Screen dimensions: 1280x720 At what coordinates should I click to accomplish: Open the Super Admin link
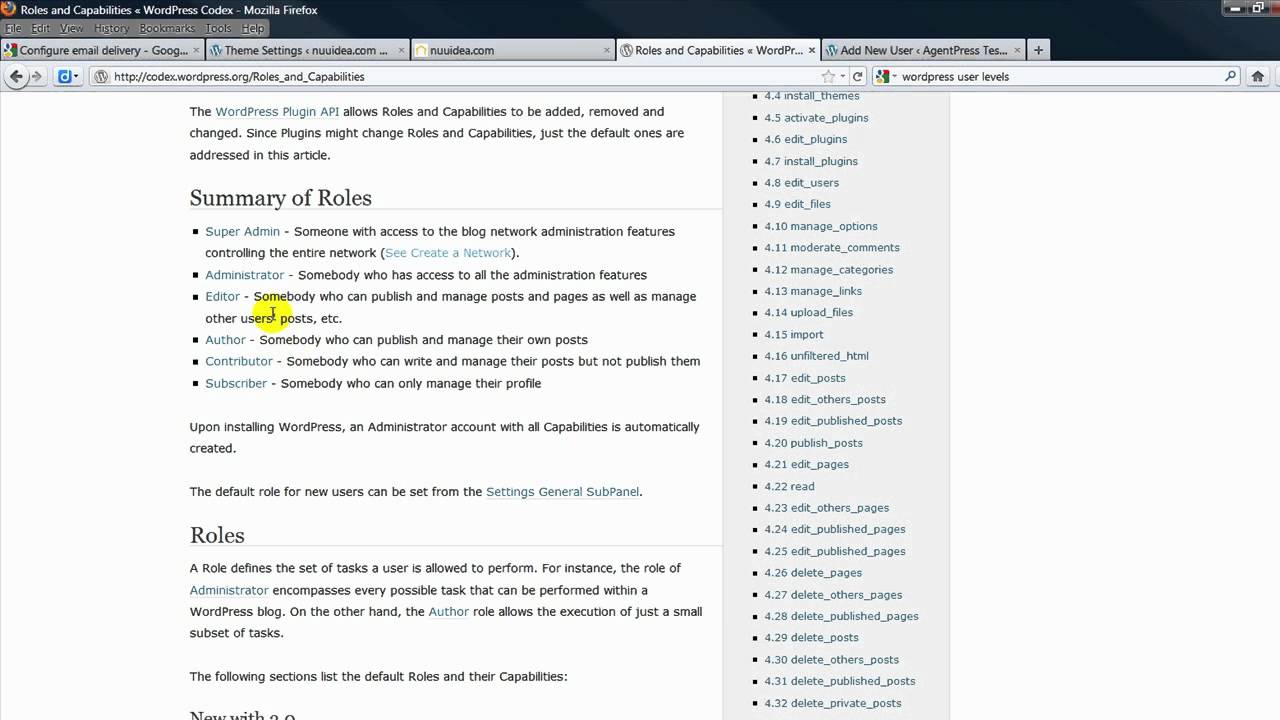(242, 231)
